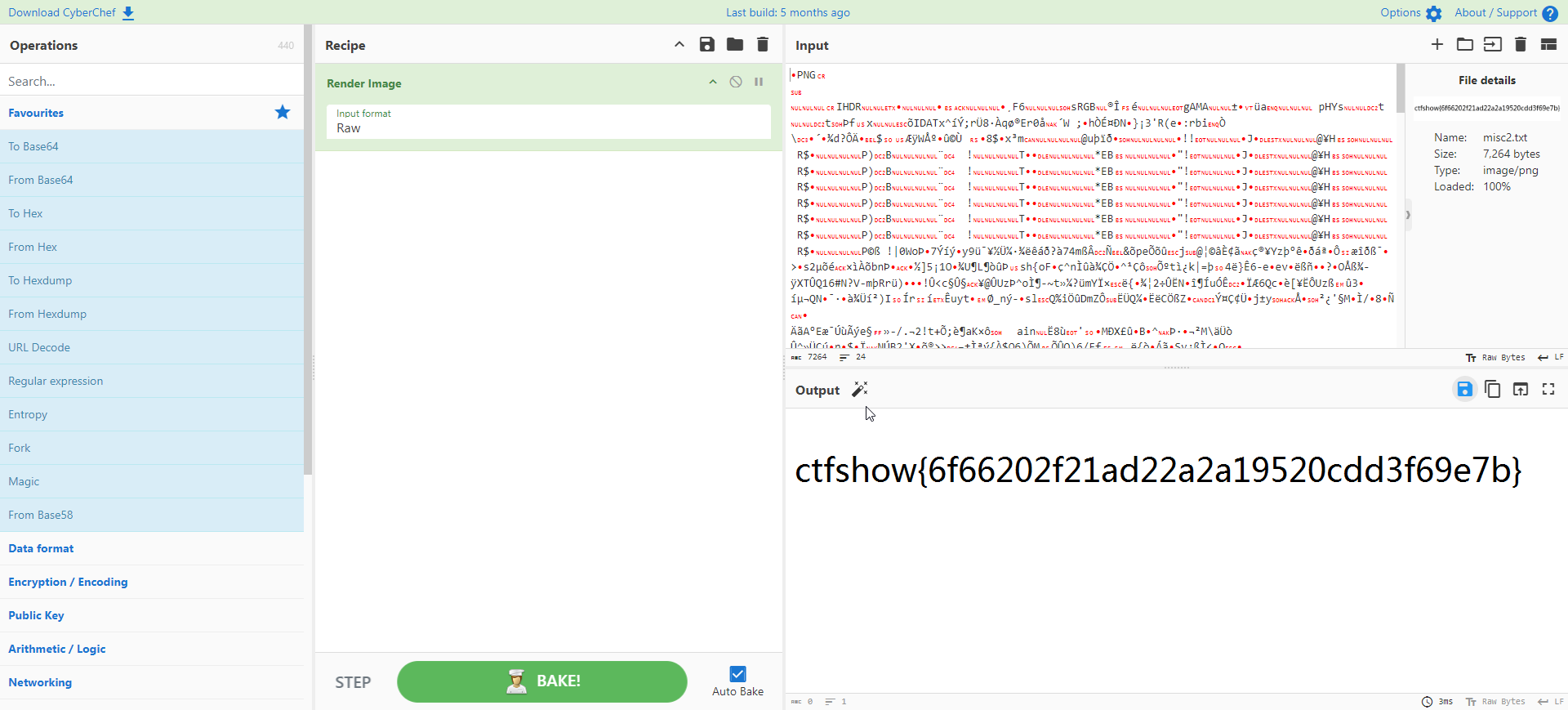
Task: Open folder as input icon
Action: point(1465,45)
